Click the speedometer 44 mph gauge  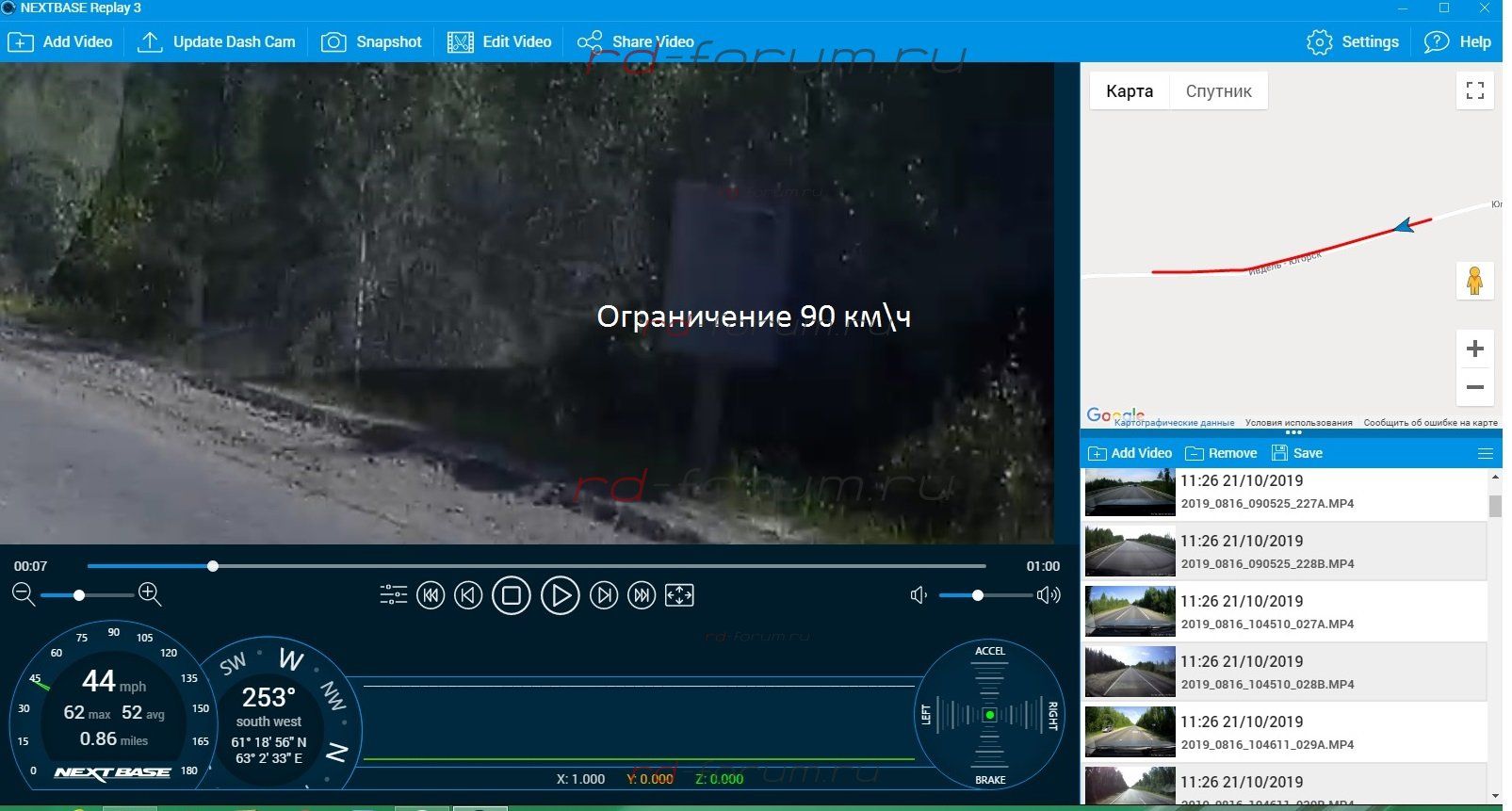coord(113,706)
